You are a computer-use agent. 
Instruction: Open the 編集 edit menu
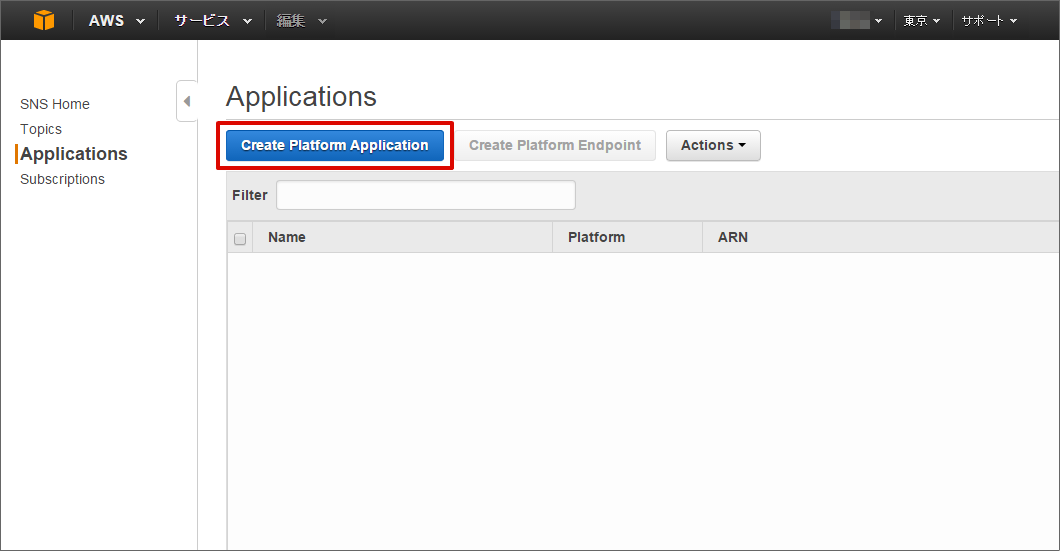[302, 20]
